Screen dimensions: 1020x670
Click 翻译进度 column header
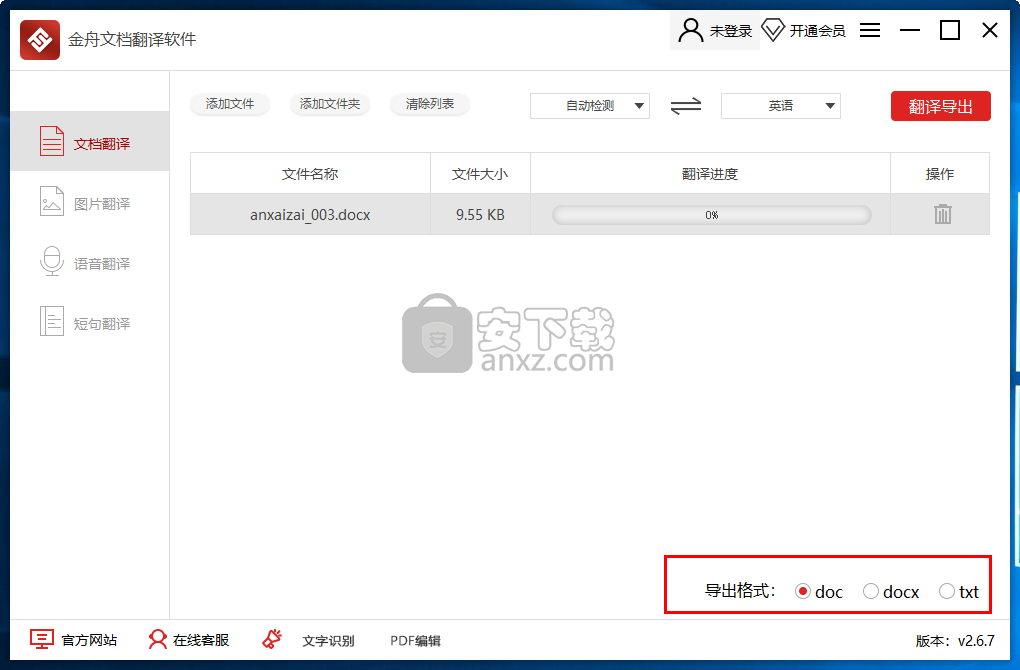click(710, 174)
